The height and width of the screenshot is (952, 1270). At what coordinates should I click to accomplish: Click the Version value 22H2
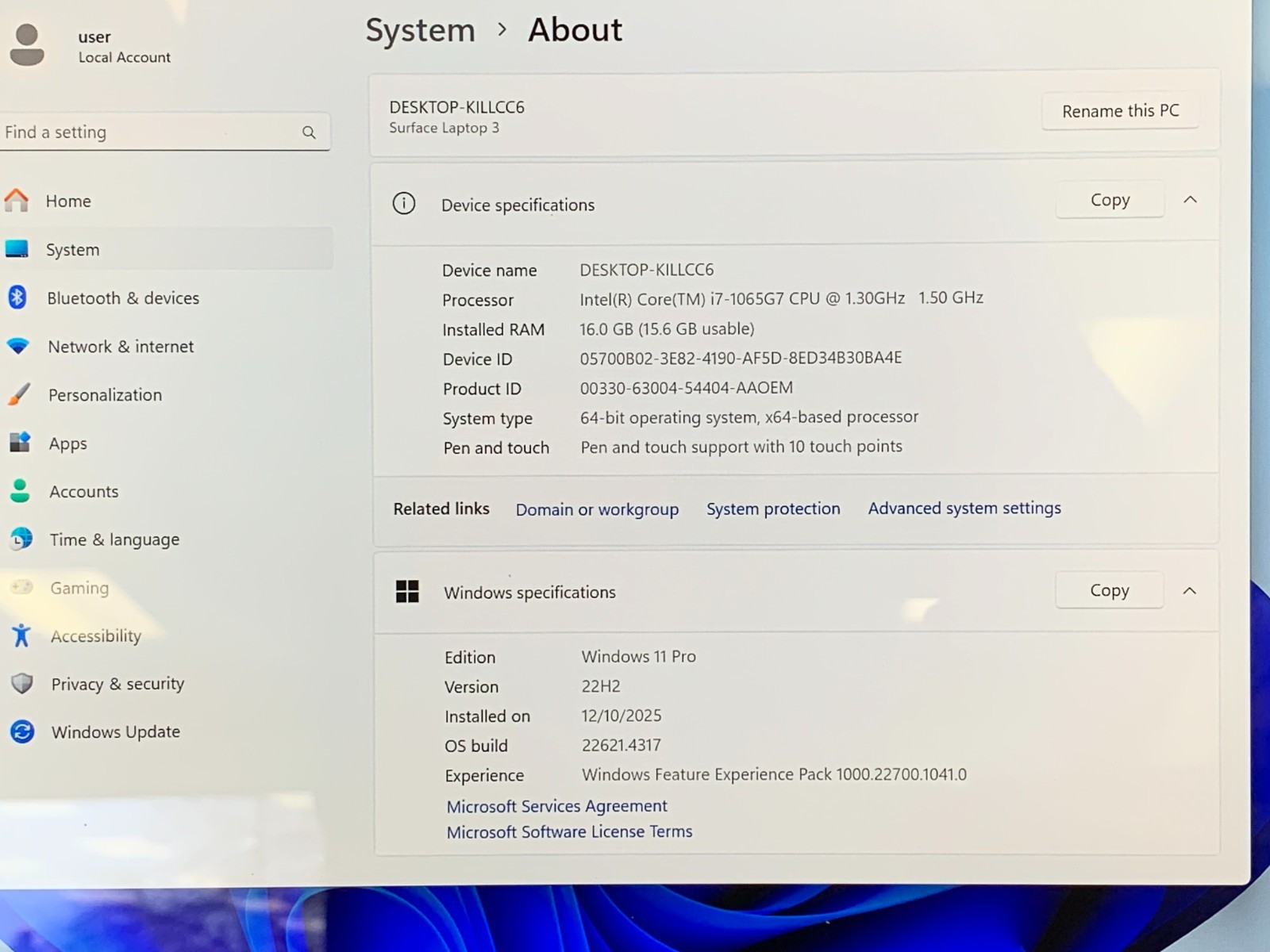coord(601,686)
